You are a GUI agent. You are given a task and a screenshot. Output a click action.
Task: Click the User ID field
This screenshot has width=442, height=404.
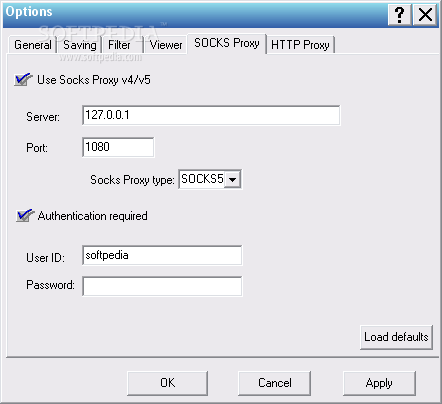pyautogui.click(x=162, y=255)
